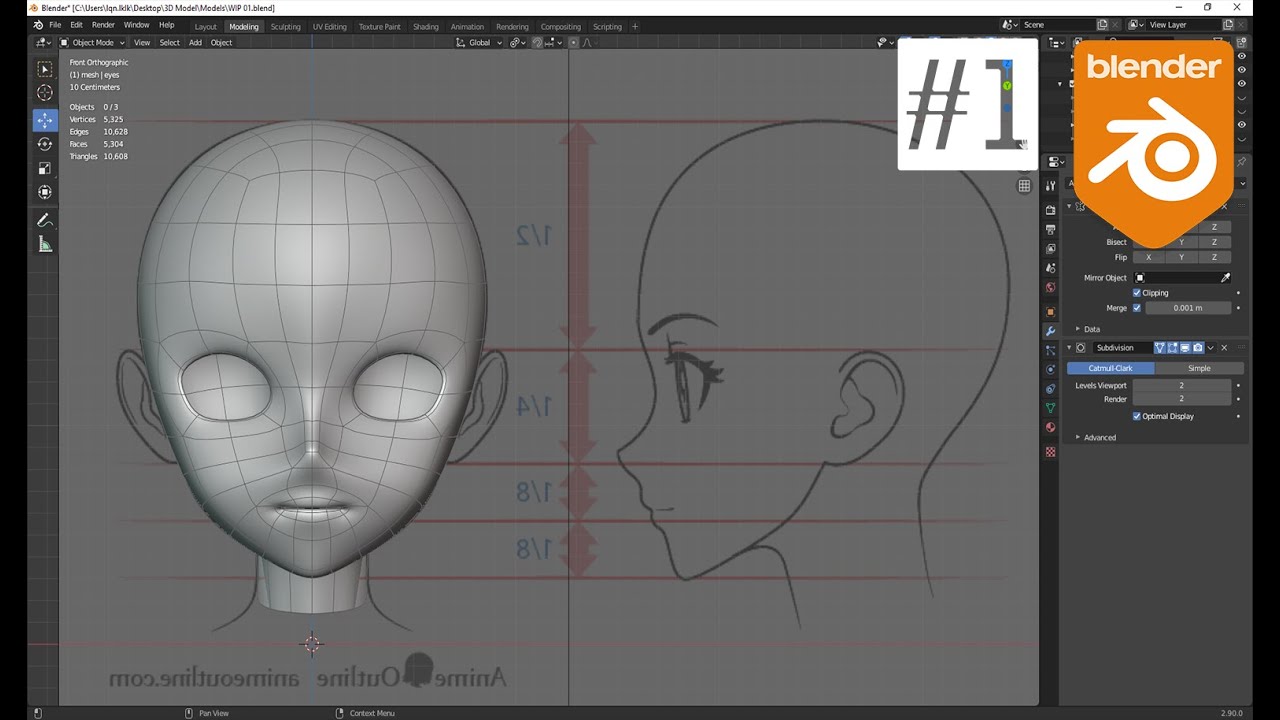Adjust the Levels Viewport value field

(x=1181, y=385)
